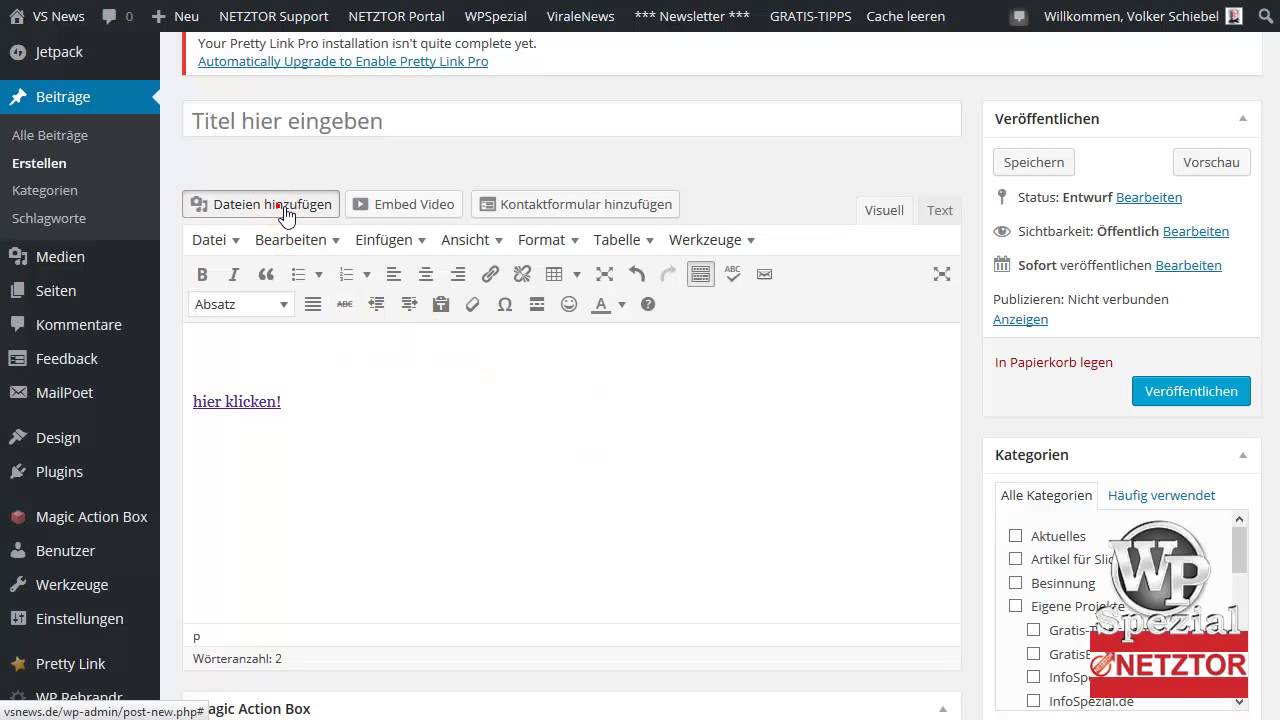Insert an emoticon
Image resolution: width=1280 pixels, height=720 pixels.
[569, 304]
